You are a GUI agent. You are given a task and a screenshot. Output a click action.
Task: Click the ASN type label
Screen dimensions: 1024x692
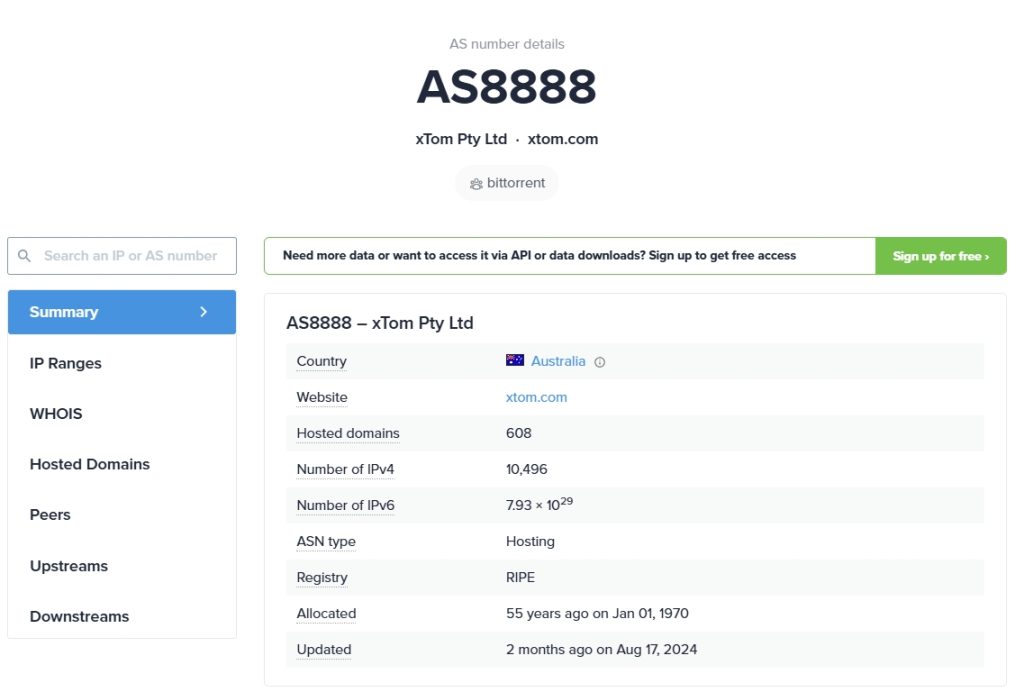pos(326,542)
